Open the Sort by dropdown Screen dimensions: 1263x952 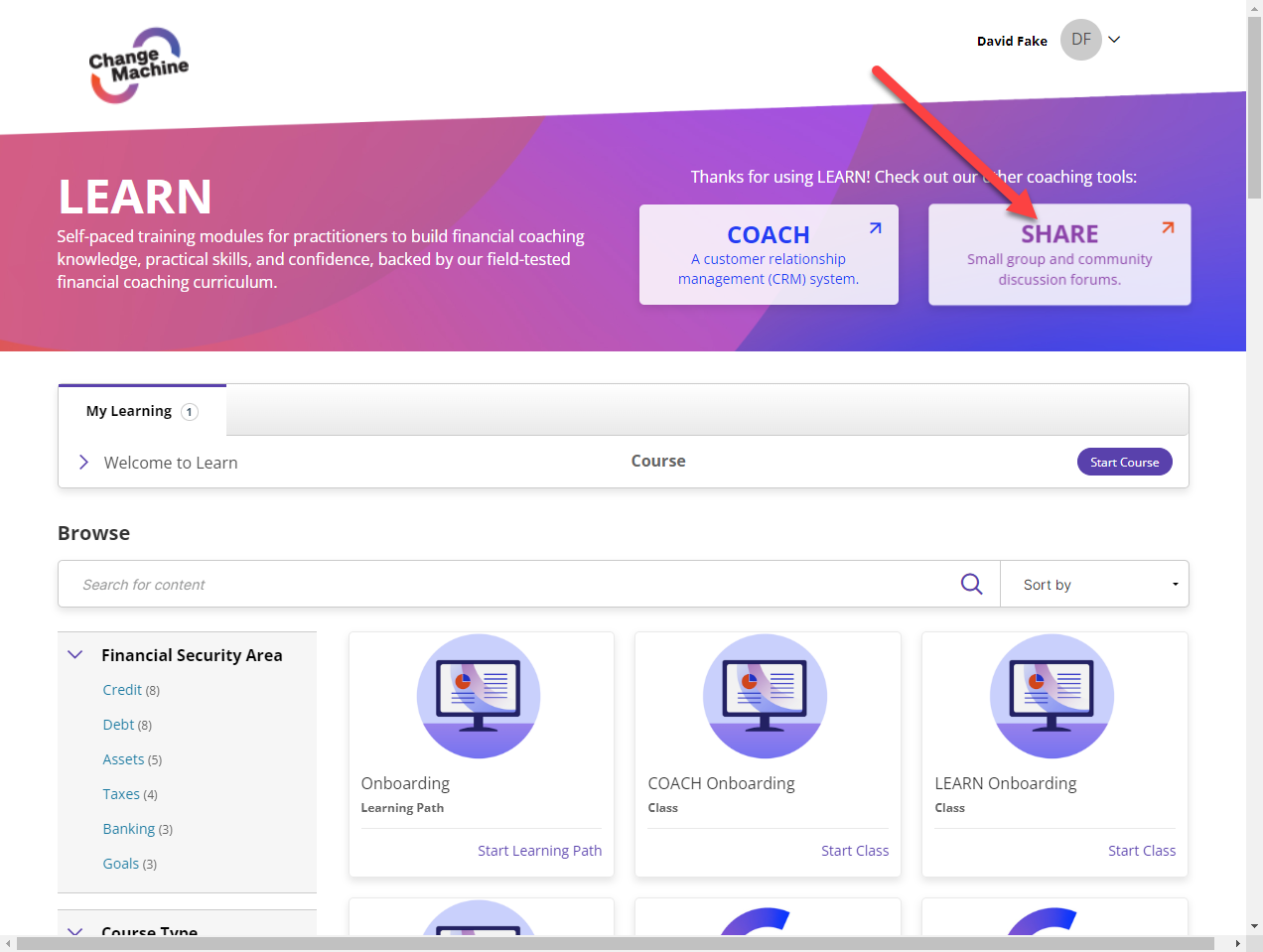pyautogui.click(x=1094, y=584)
